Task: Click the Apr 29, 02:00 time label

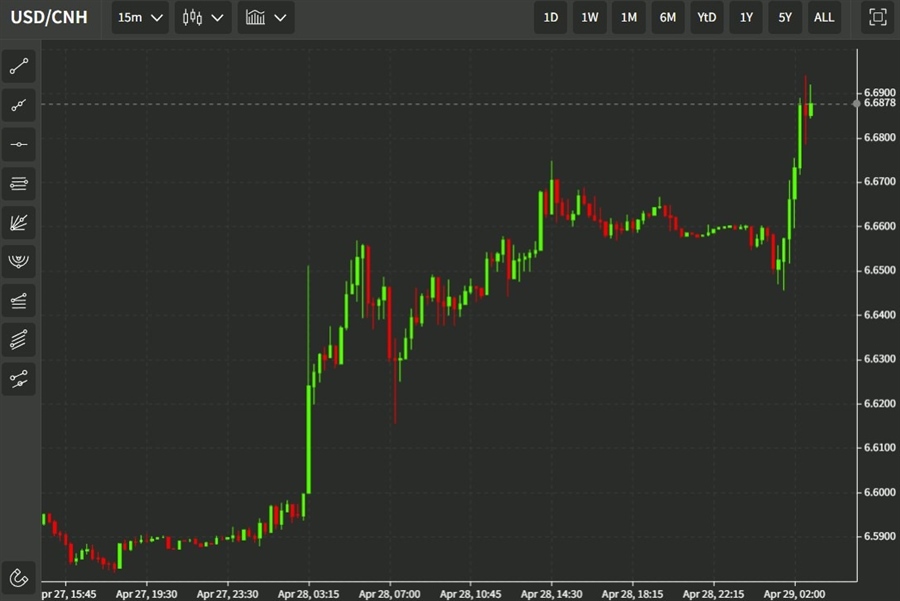Action: tap(794, 594)
